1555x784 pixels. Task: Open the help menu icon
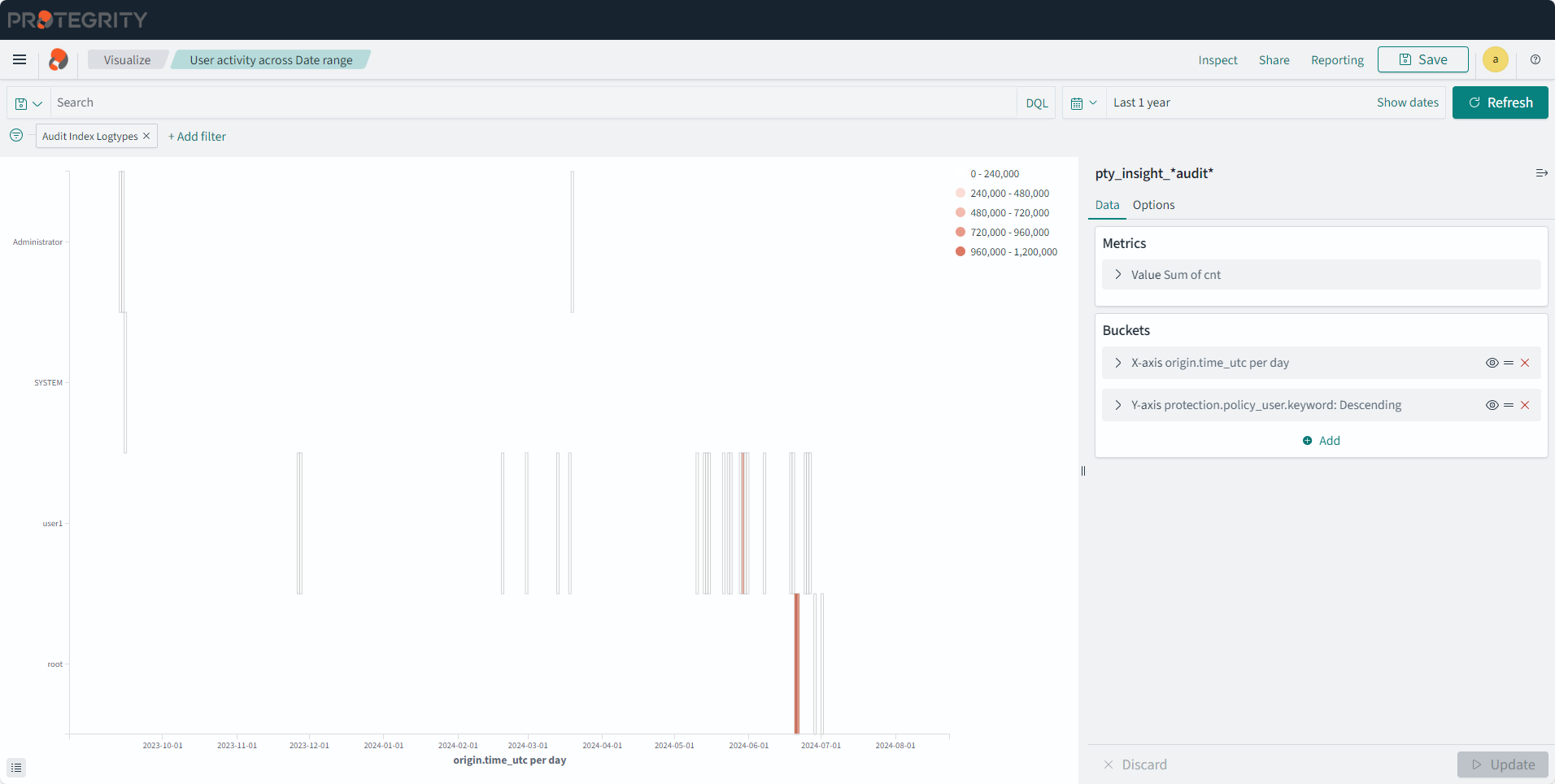coord(1535,59)
